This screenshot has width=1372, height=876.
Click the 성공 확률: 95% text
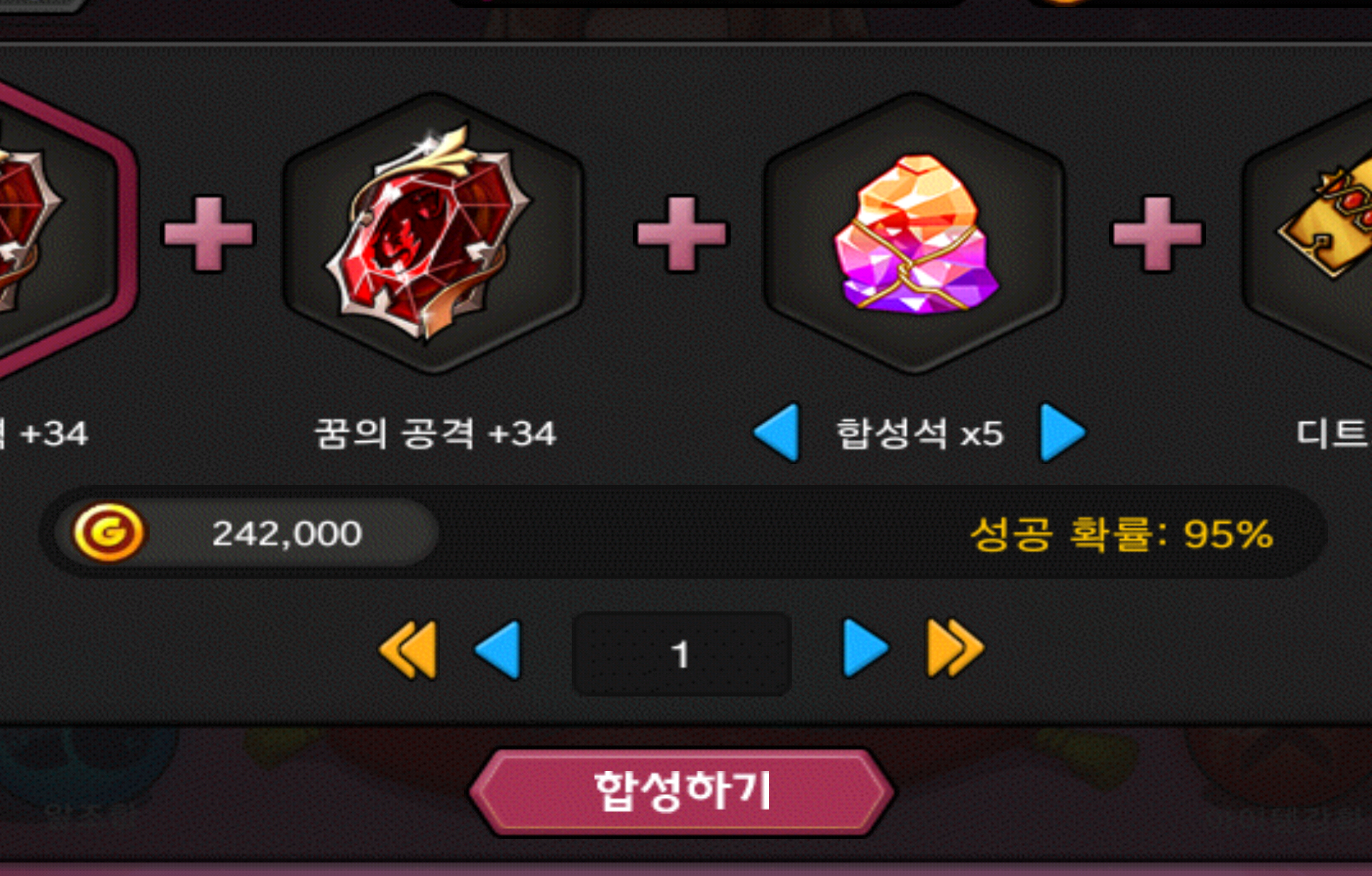coord(1121,534)
